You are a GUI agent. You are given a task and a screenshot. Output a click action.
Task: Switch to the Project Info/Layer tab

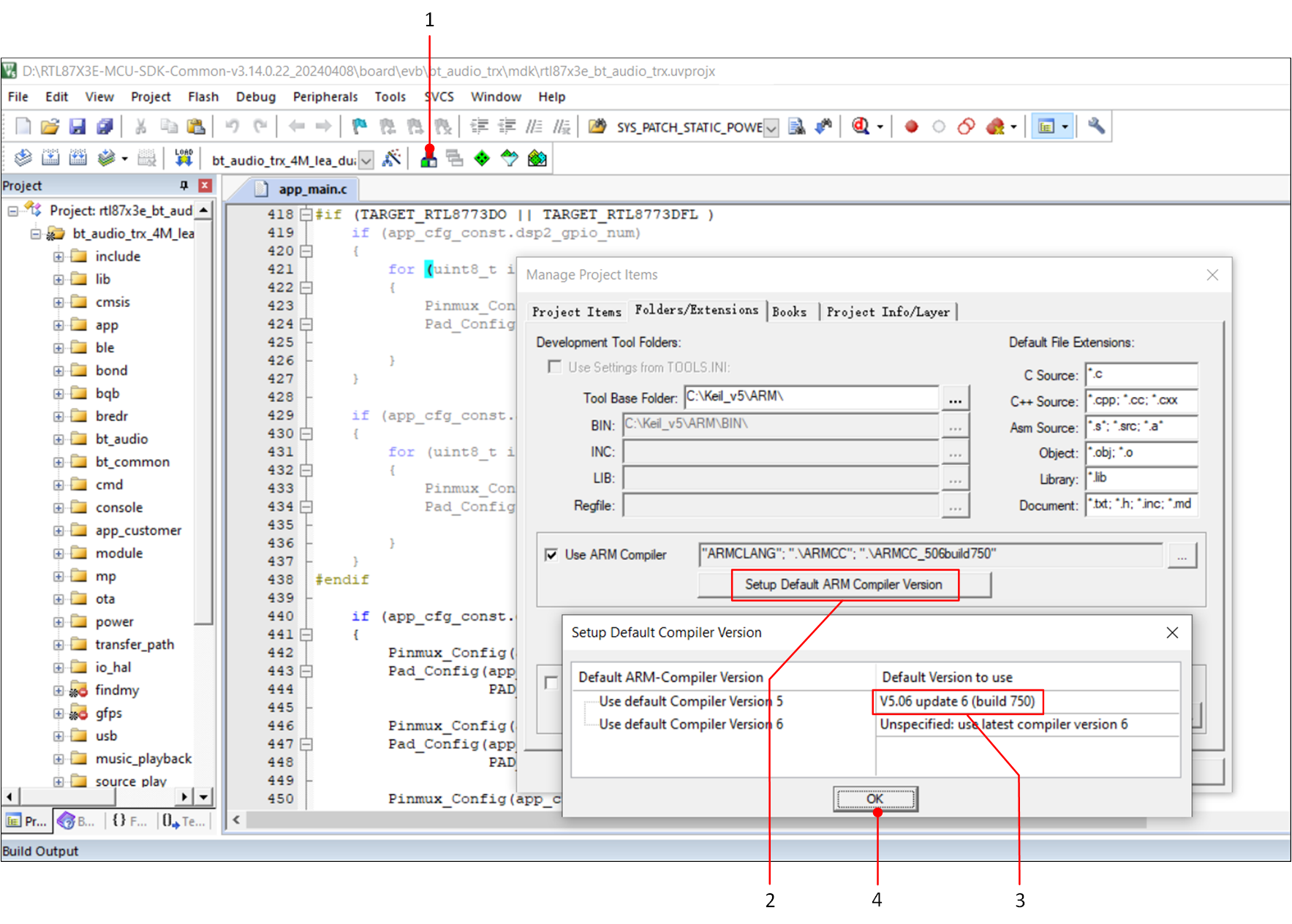[x=888, y=312]
